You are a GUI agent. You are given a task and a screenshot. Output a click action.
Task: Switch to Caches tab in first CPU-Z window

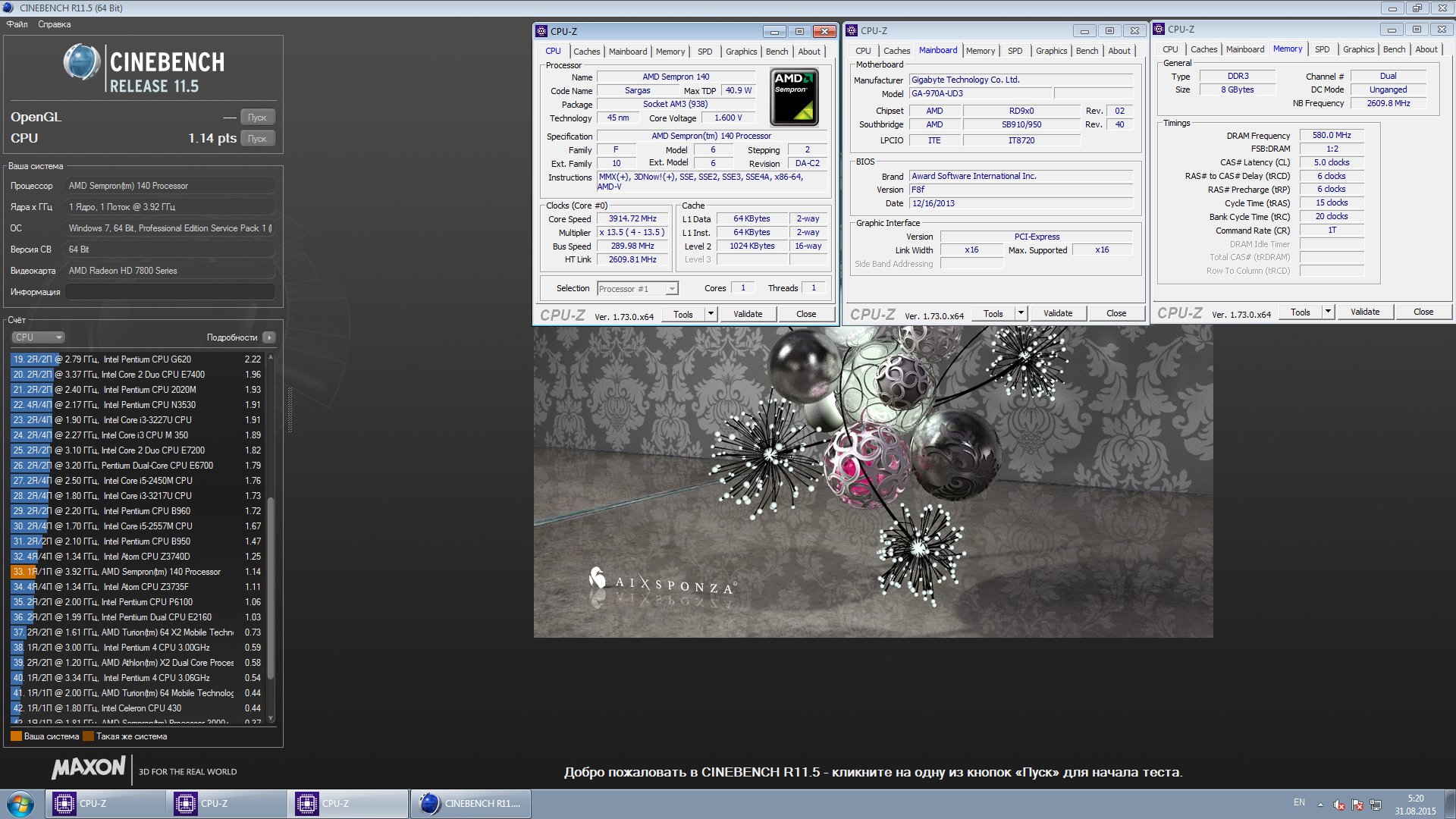coord(586,52)
